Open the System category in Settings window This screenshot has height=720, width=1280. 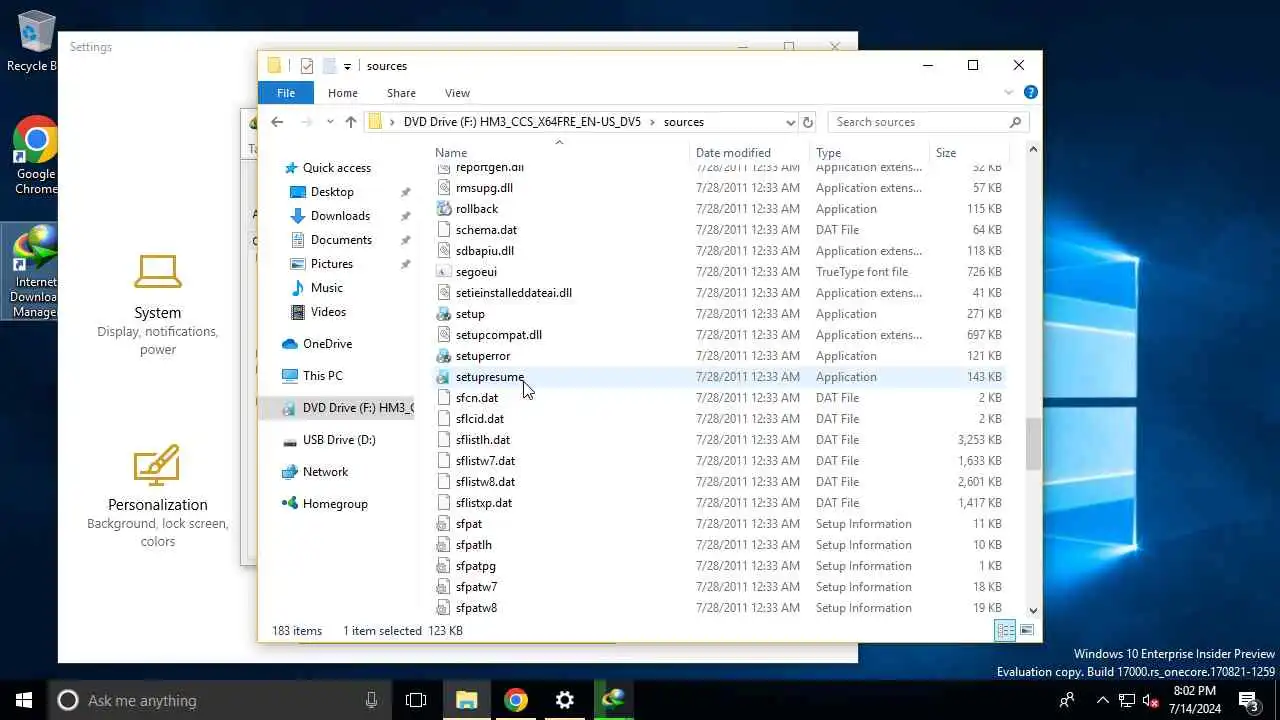(x=158, y=304)
